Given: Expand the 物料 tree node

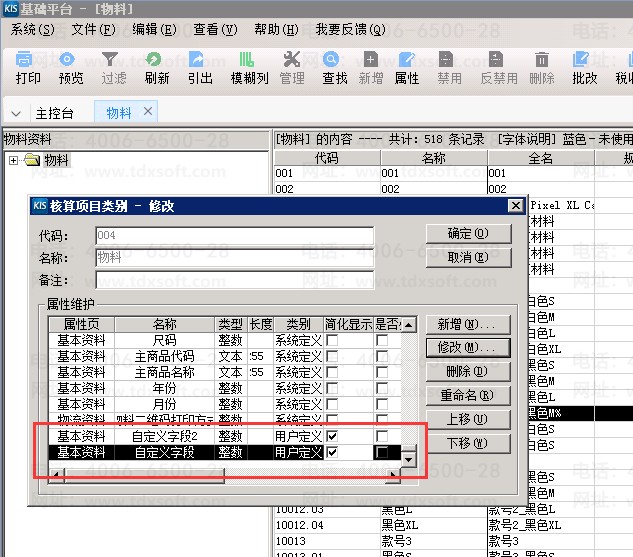Looking at the screenshot, I should pyautogui.click(x=13, y=160).
